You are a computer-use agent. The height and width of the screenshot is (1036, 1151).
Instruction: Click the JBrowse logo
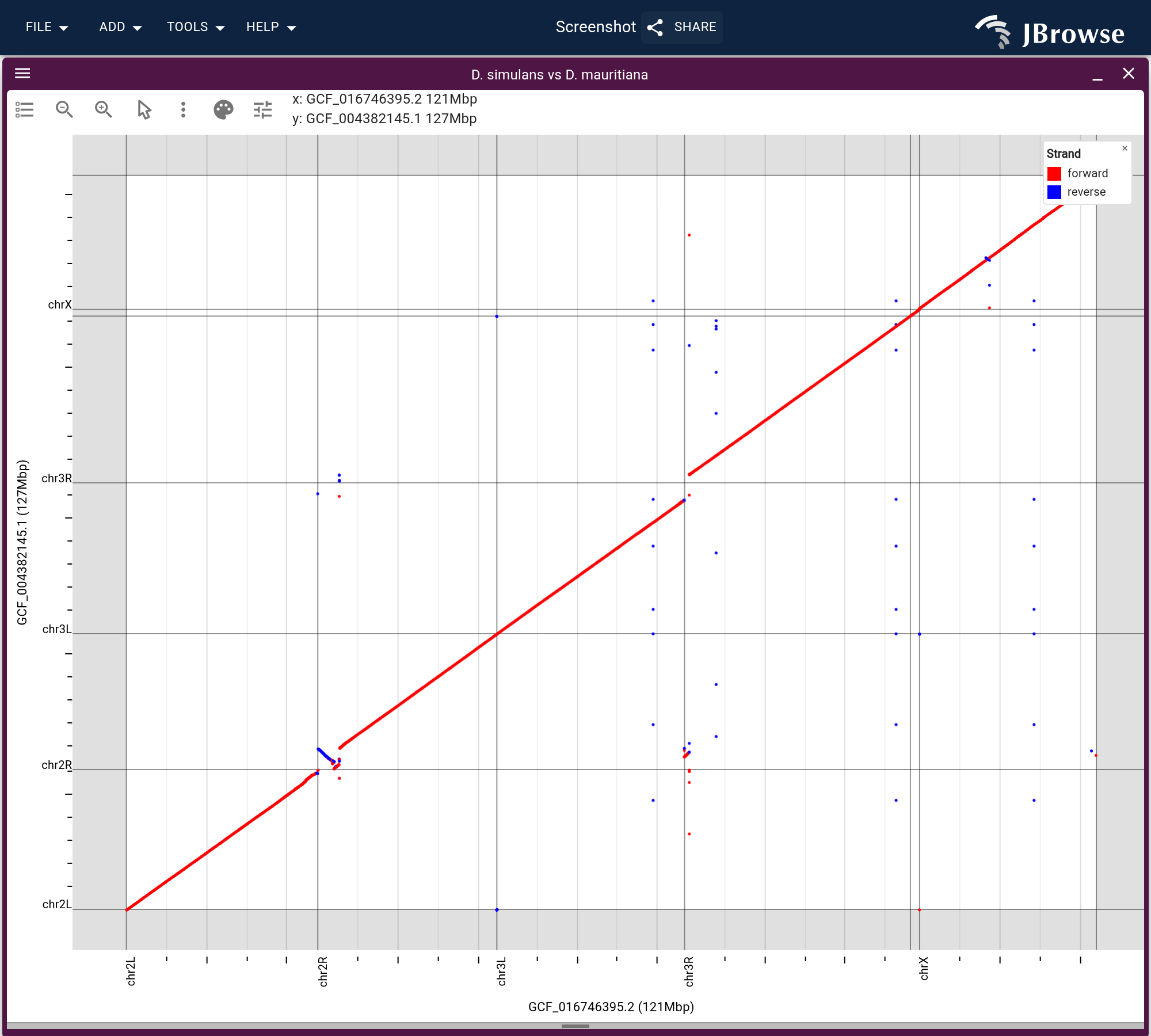click(x=1050, y=32)
